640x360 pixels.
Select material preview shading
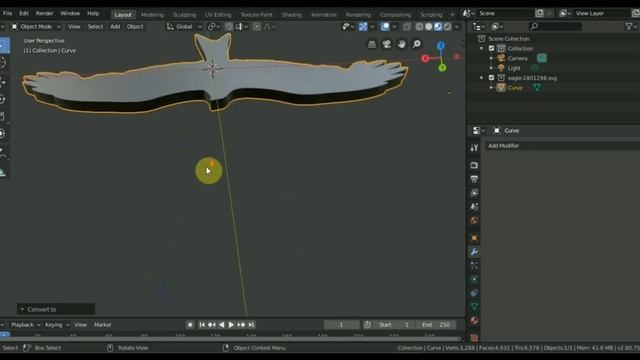[x=438, y=27]
